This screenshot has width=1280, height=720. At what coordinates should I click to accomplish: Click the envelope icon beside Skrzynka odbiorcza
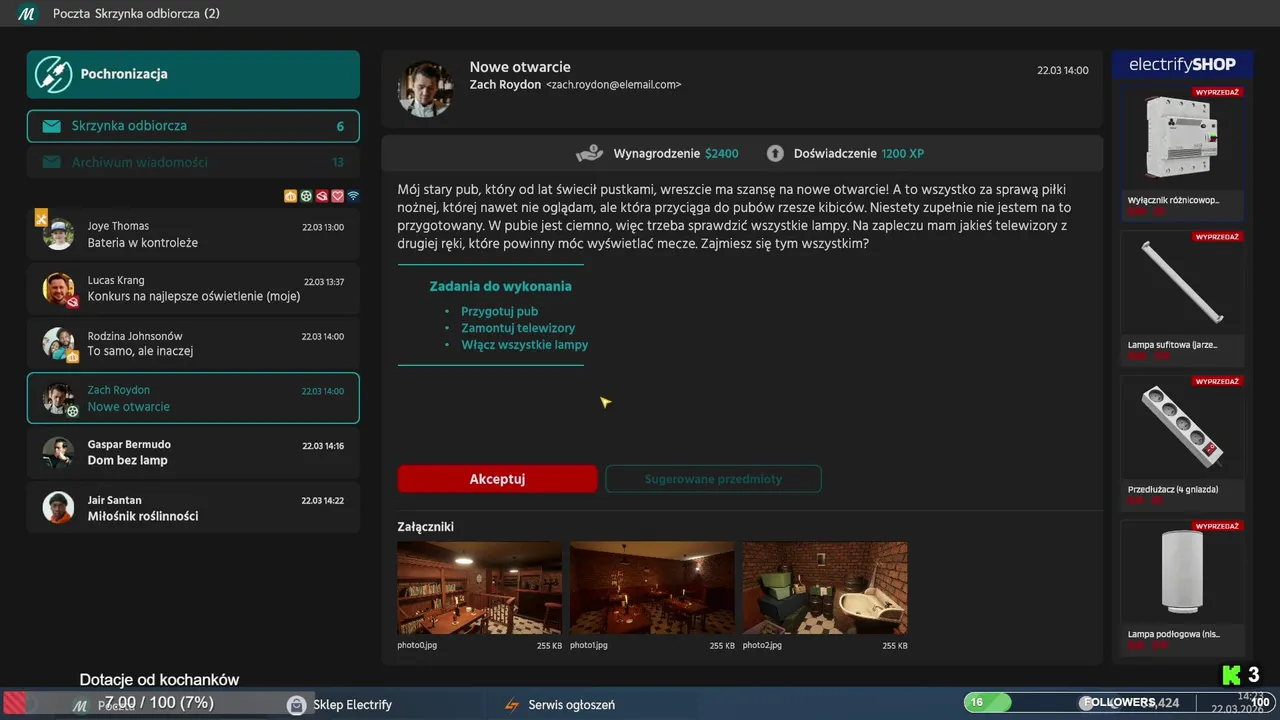51,126
